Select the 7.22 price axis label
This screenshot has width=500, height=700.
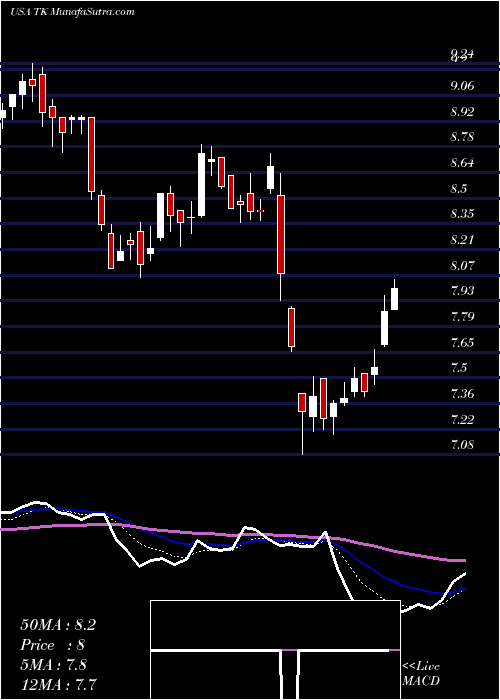pos(462,419)
